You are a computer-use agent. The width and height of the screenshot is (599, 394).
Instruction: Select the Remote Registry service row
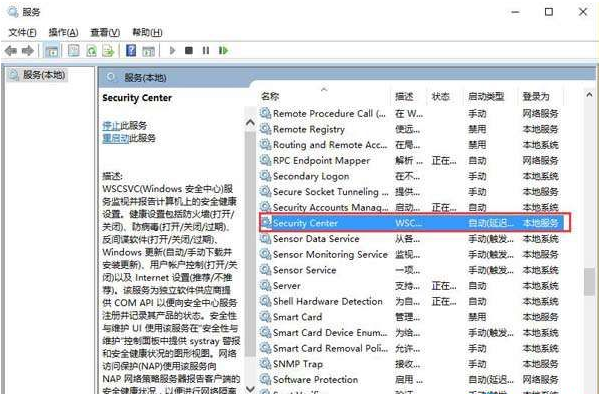410,129
